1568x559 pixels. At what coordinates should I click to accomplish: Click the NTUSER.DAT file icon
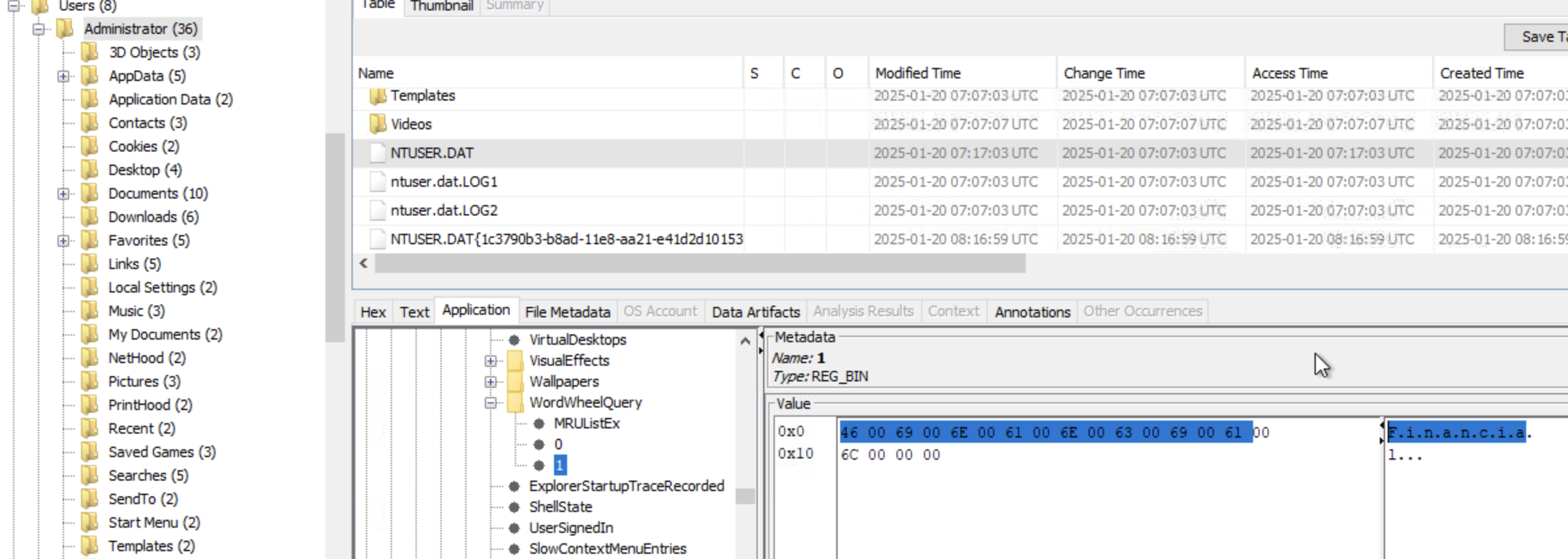click(x=378, y=153)
